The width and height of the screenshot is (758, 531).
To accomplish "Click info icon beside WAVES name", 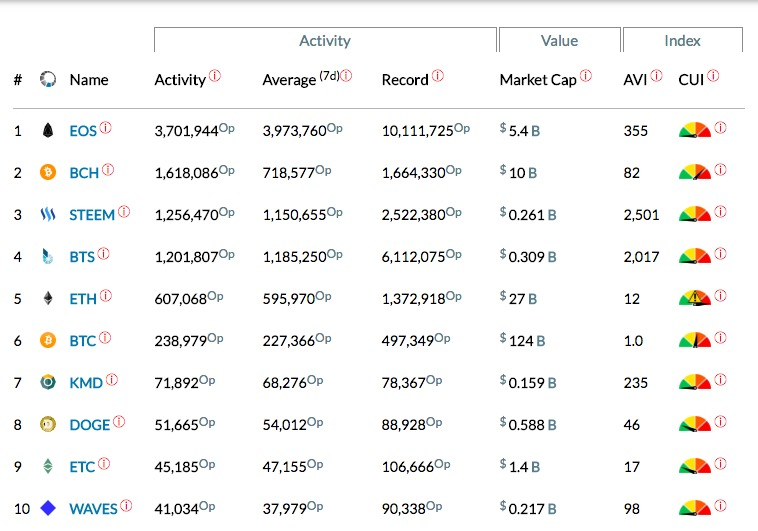I will tap(126, 506).
